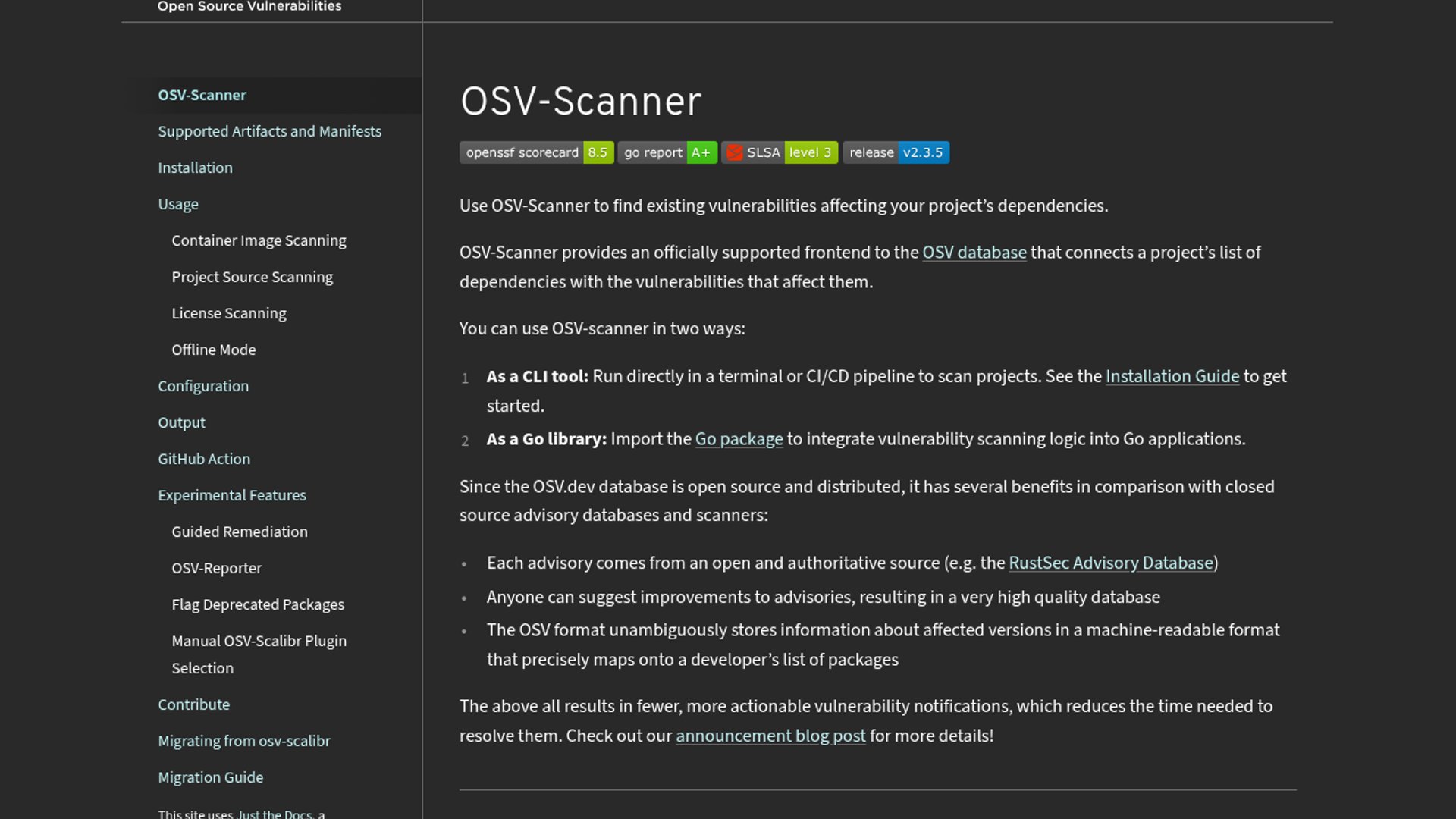1456x819 pixels.
Task: Open the Installation sidebar entry
Action: coord(195,168)
